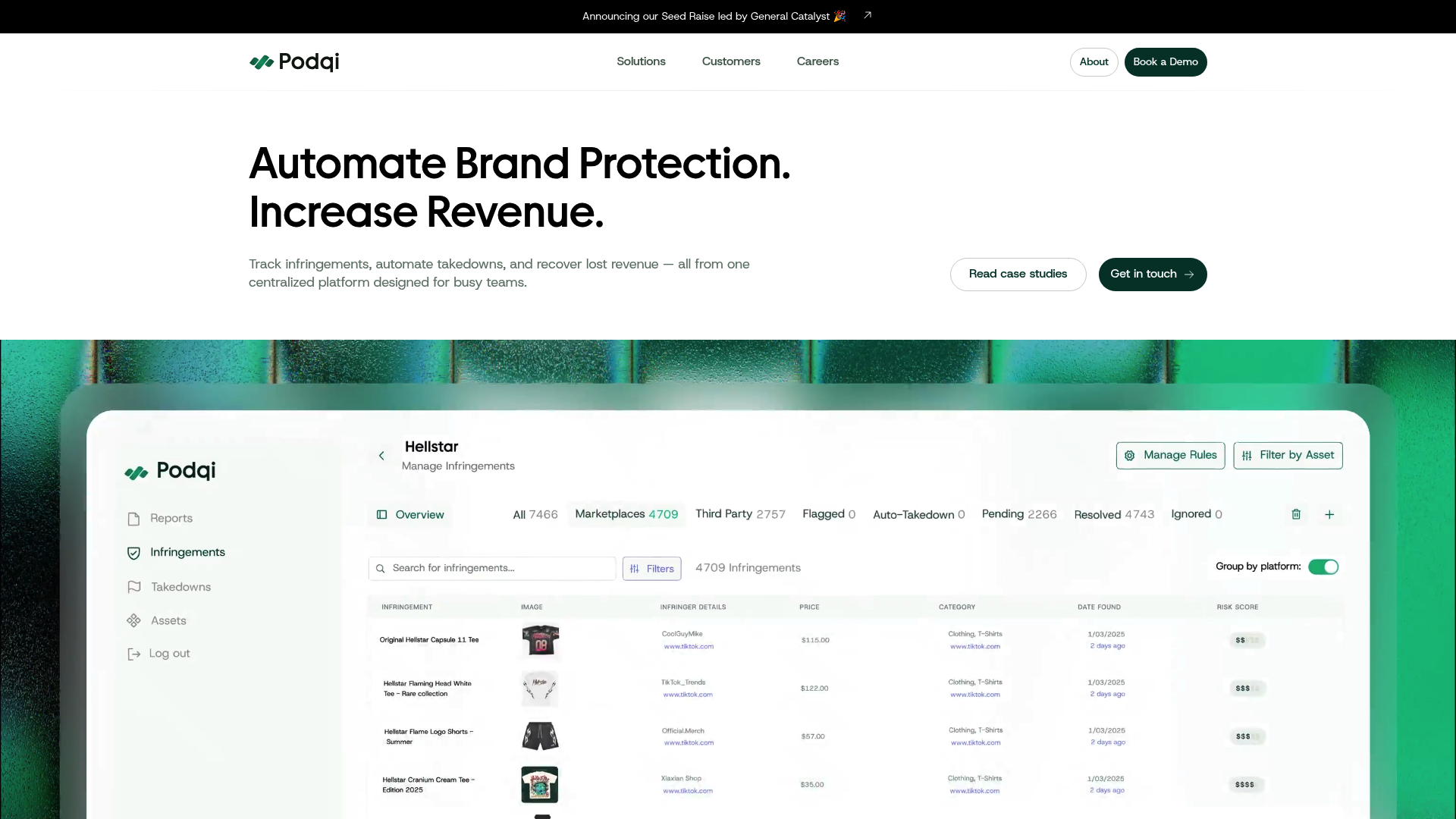
Task: Click the Xiaxian Shop tiktok.com link
Action: pos(688,791)
